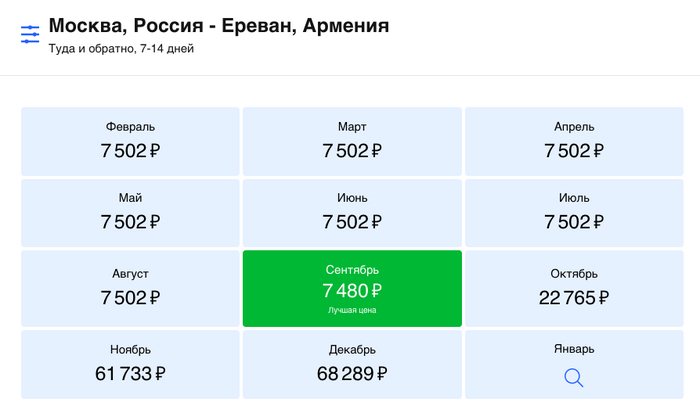The image size is (700, 420).
Task: Choose the Март month tile
Action: (352, 141)
